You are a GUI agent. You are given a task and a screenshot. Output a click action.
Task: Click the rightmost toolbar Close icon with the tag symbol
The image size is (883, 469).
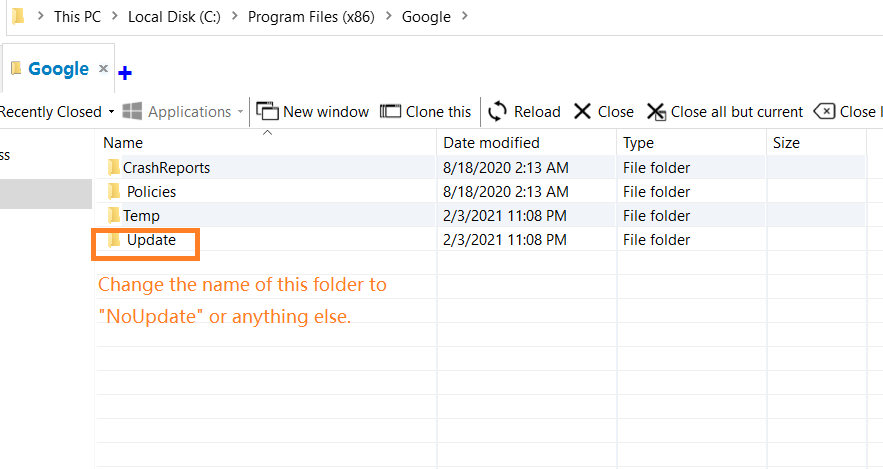click(824, 111)
